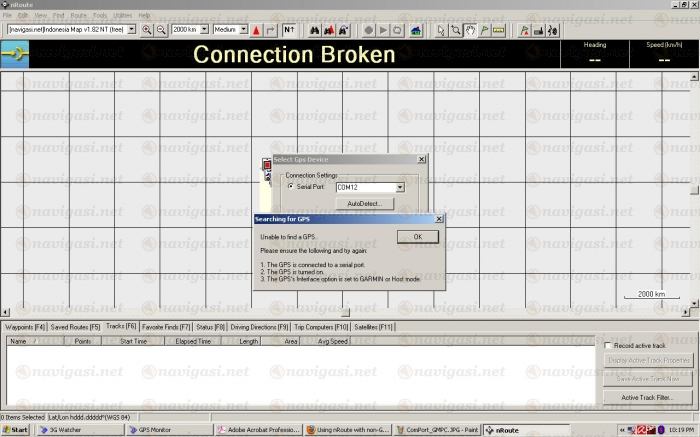
Task: Open the COM12 serial port dropdown
Action: point(399,187)
